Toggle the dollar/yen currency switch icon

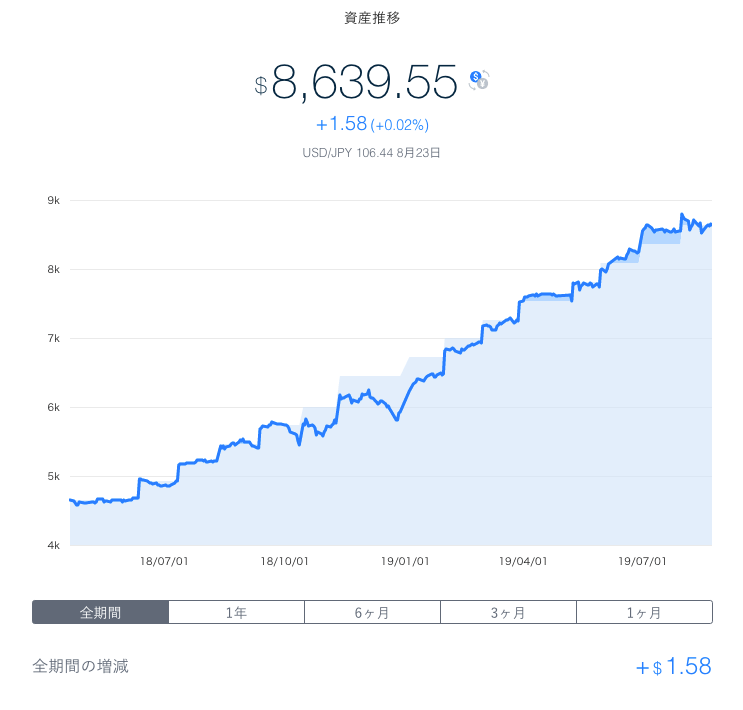coord(479,80)
